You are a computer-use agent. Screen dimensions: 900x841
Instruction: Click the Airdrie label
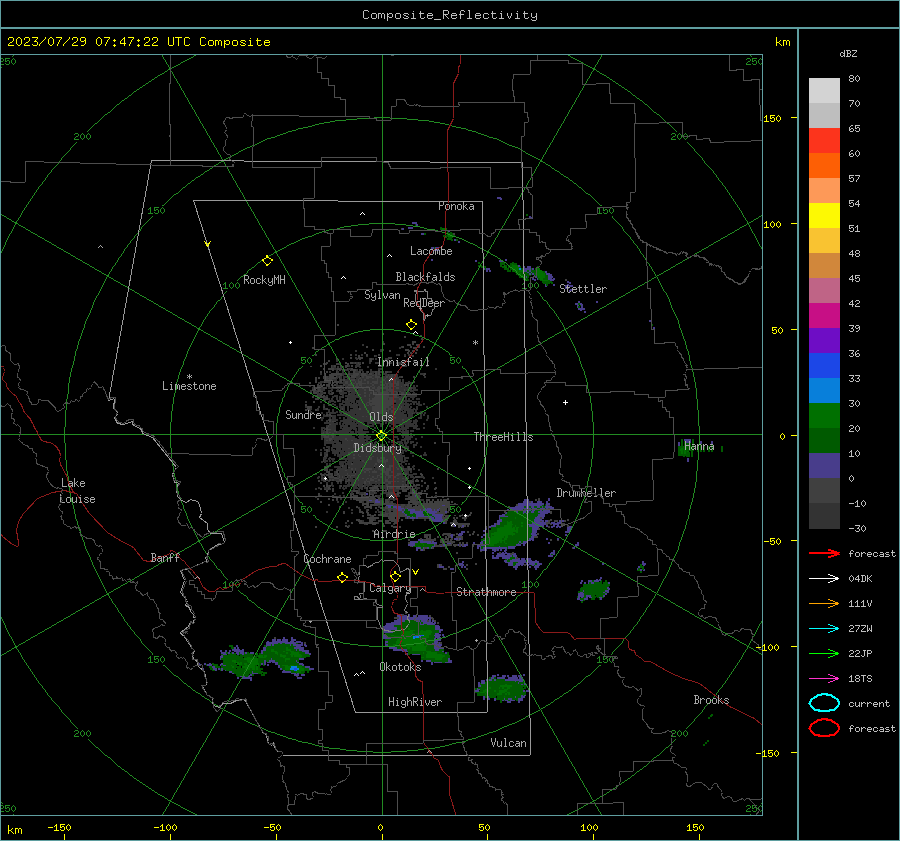point(394,534)
